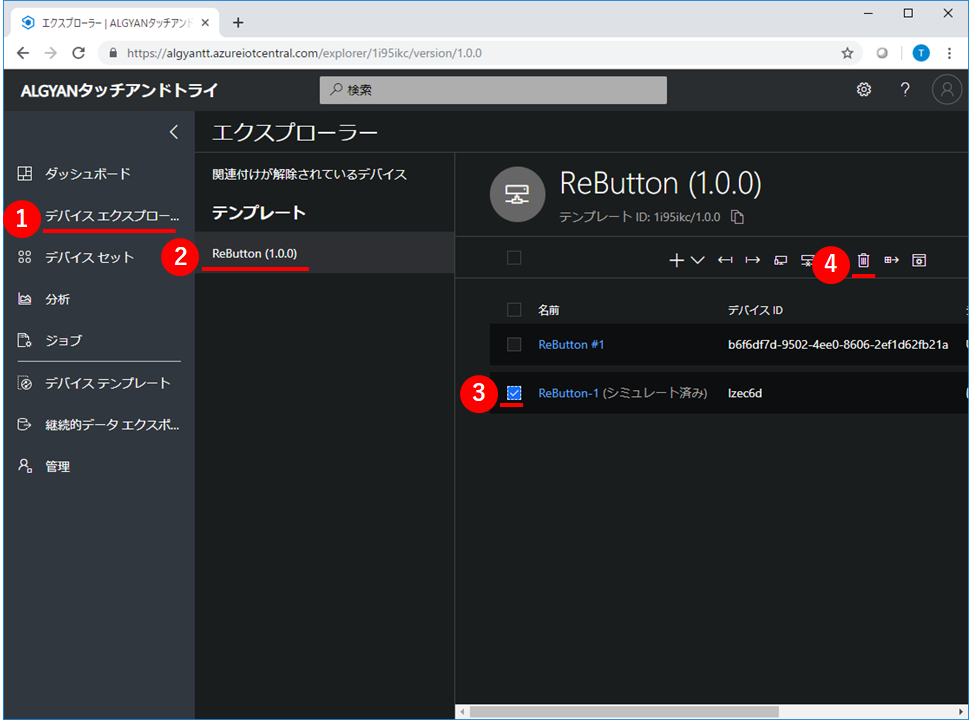This screenshot has height=720, width=969.
Task: Click the browser address bar URL
Action: click(304, 53)
